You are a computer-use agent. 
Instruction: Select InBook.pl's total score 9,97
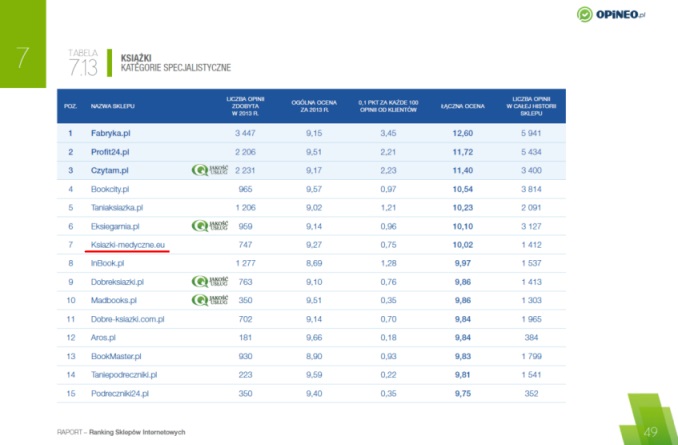[x=463, y=263]
